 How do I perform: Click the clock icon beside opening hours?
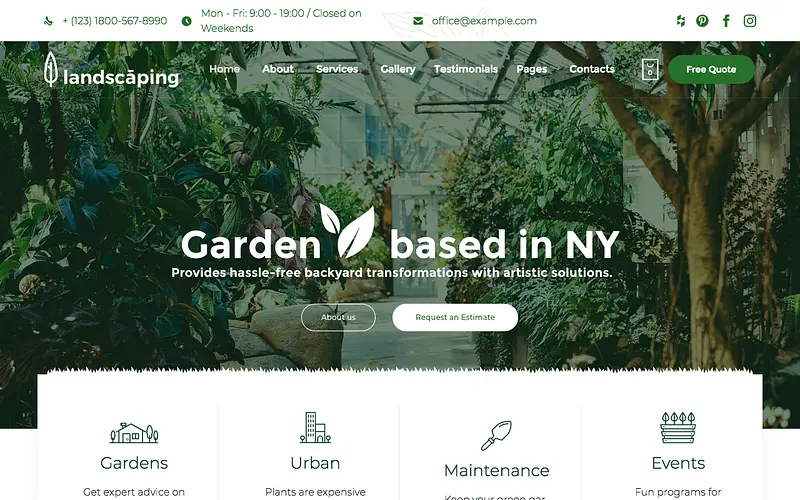(187, 21)
